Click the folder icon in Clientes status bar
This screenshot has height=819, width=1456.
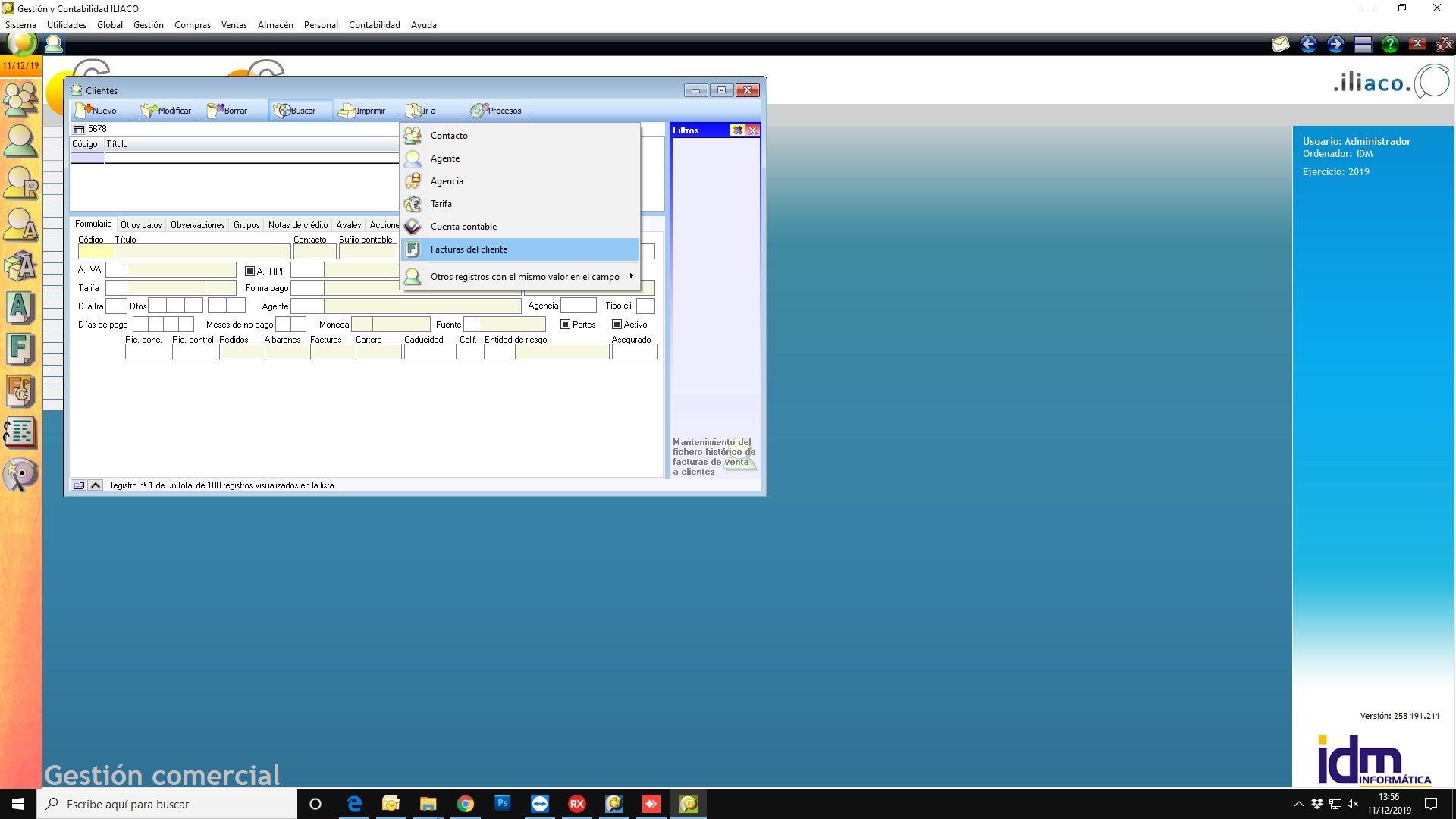point(79,485)
